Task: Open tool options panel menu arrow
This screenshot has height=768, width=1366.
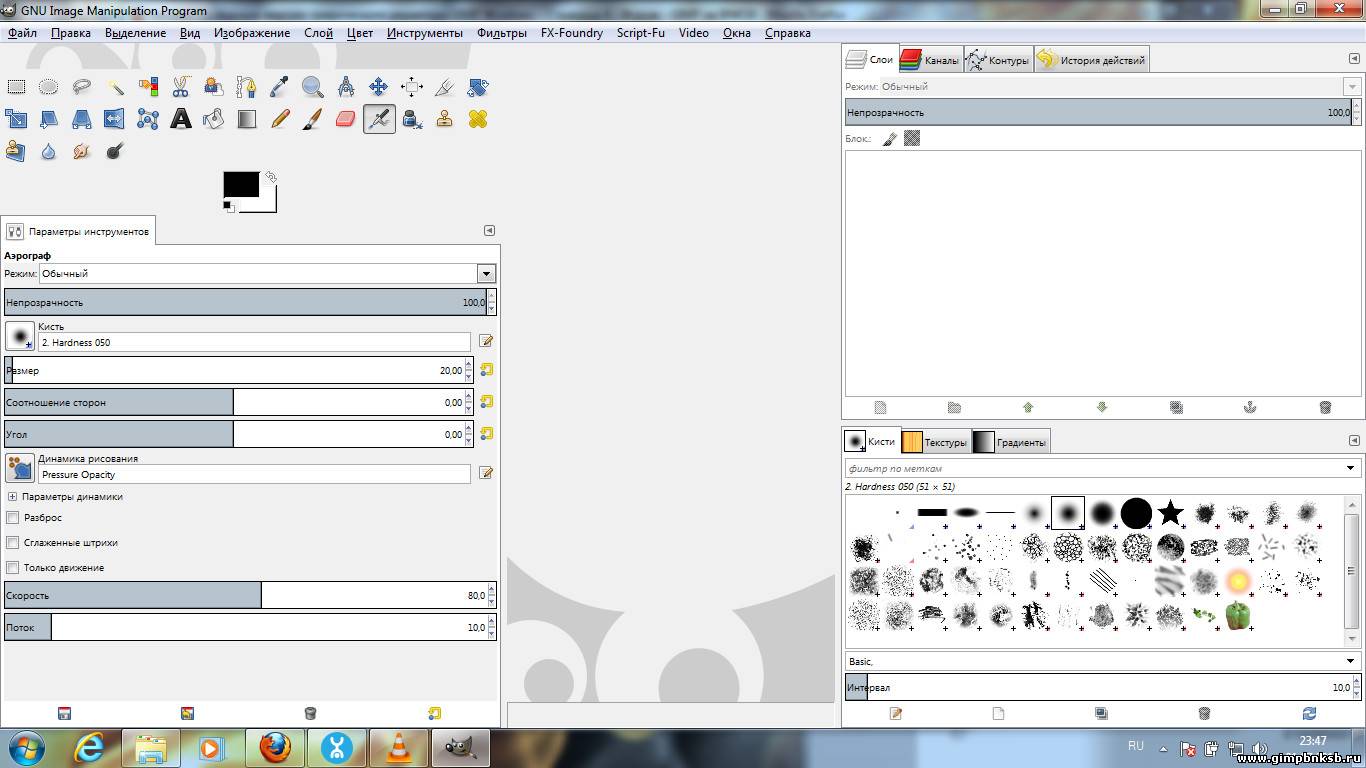Action: [x=490, y=231]
